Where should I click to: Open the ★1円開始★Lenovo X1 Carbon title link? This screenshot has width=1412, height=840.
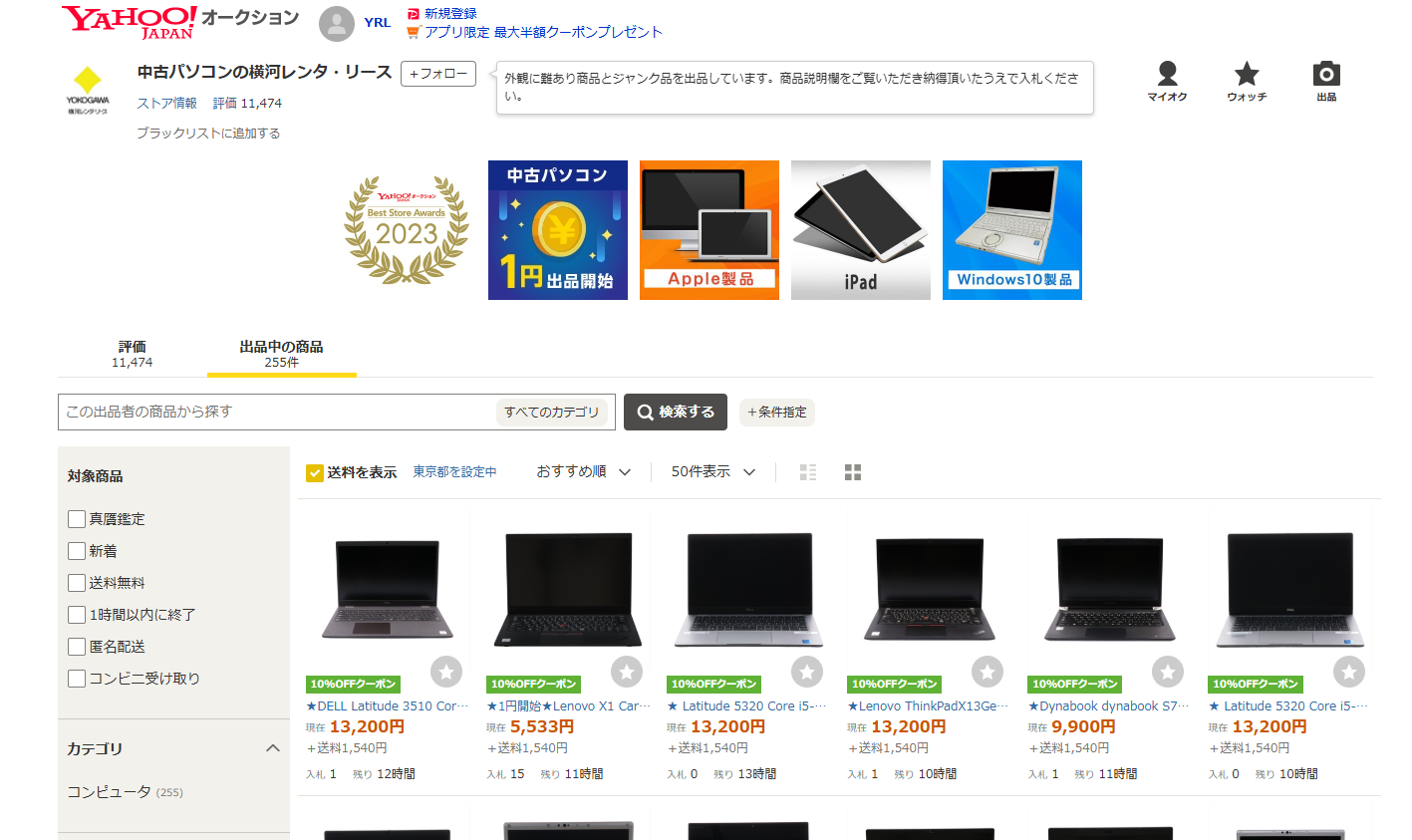pyautogui.click(x=568, y=706)
